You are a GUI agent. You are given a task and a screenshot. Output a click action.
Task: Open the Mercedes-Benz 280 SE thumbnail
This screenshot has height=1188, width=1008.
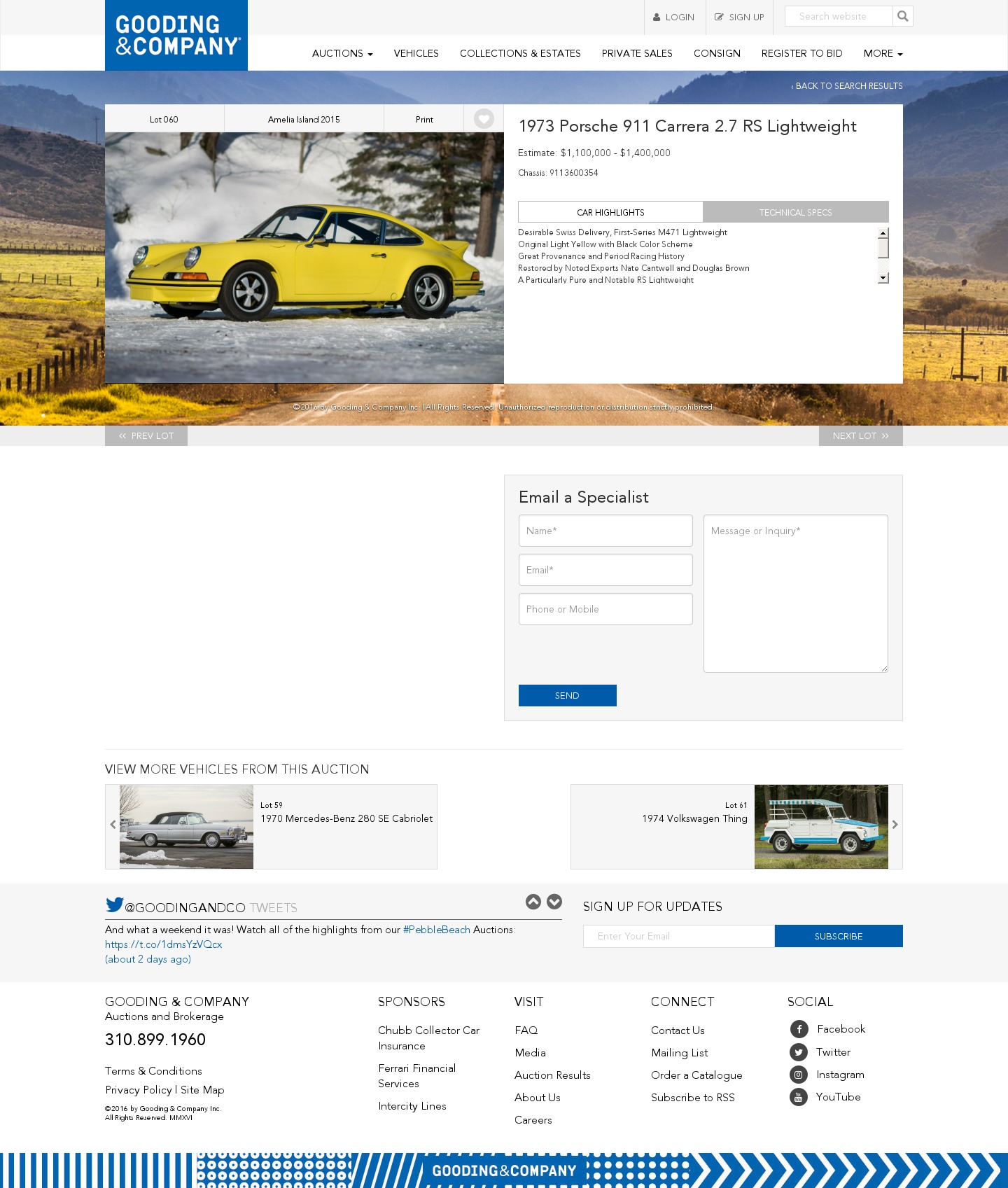[186, 827]
